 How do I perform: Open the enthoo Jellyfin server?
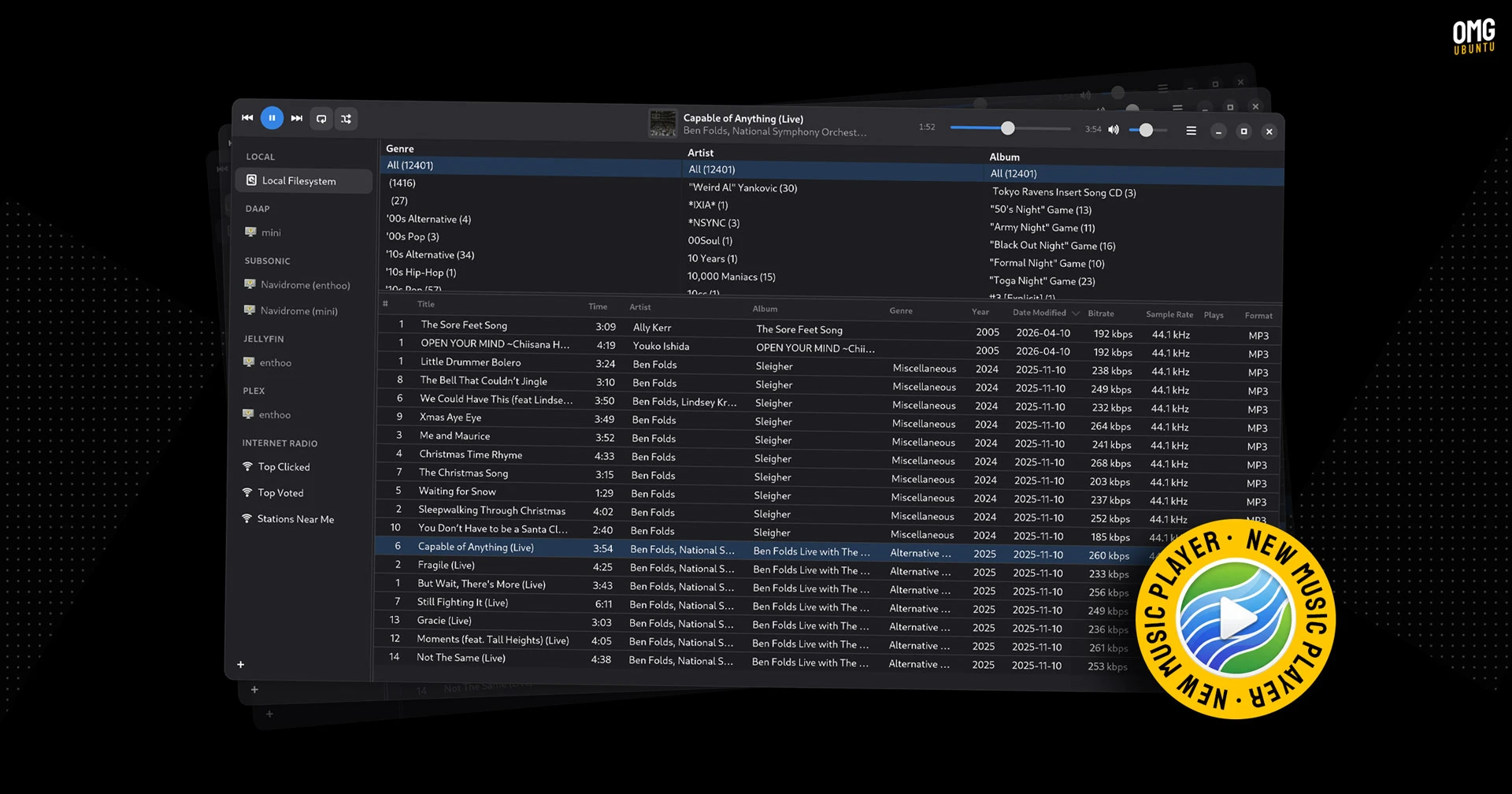click(x=275, y=362)
